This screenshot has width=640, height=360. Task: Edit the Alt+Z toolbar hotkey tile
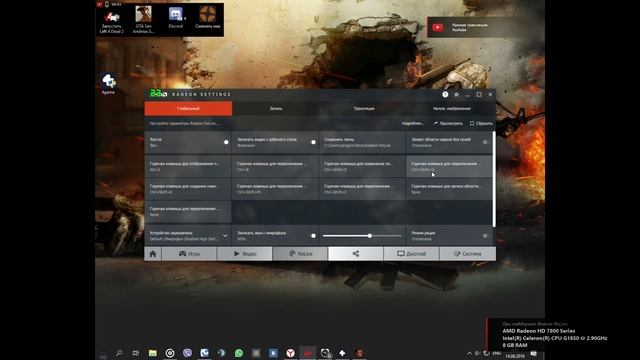(x=188, y=166)
